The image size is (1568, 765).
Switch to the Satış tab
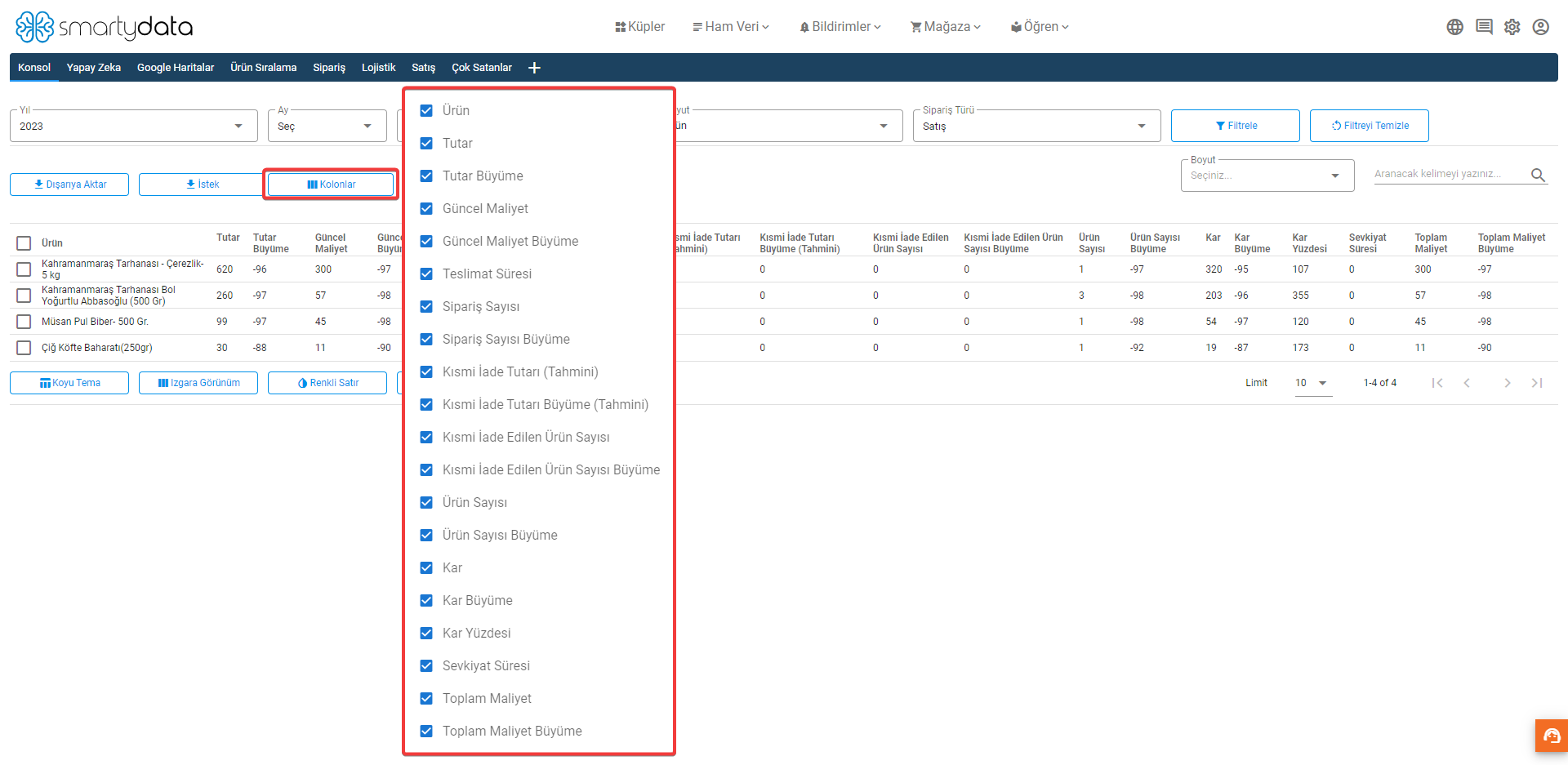[423, 68]
